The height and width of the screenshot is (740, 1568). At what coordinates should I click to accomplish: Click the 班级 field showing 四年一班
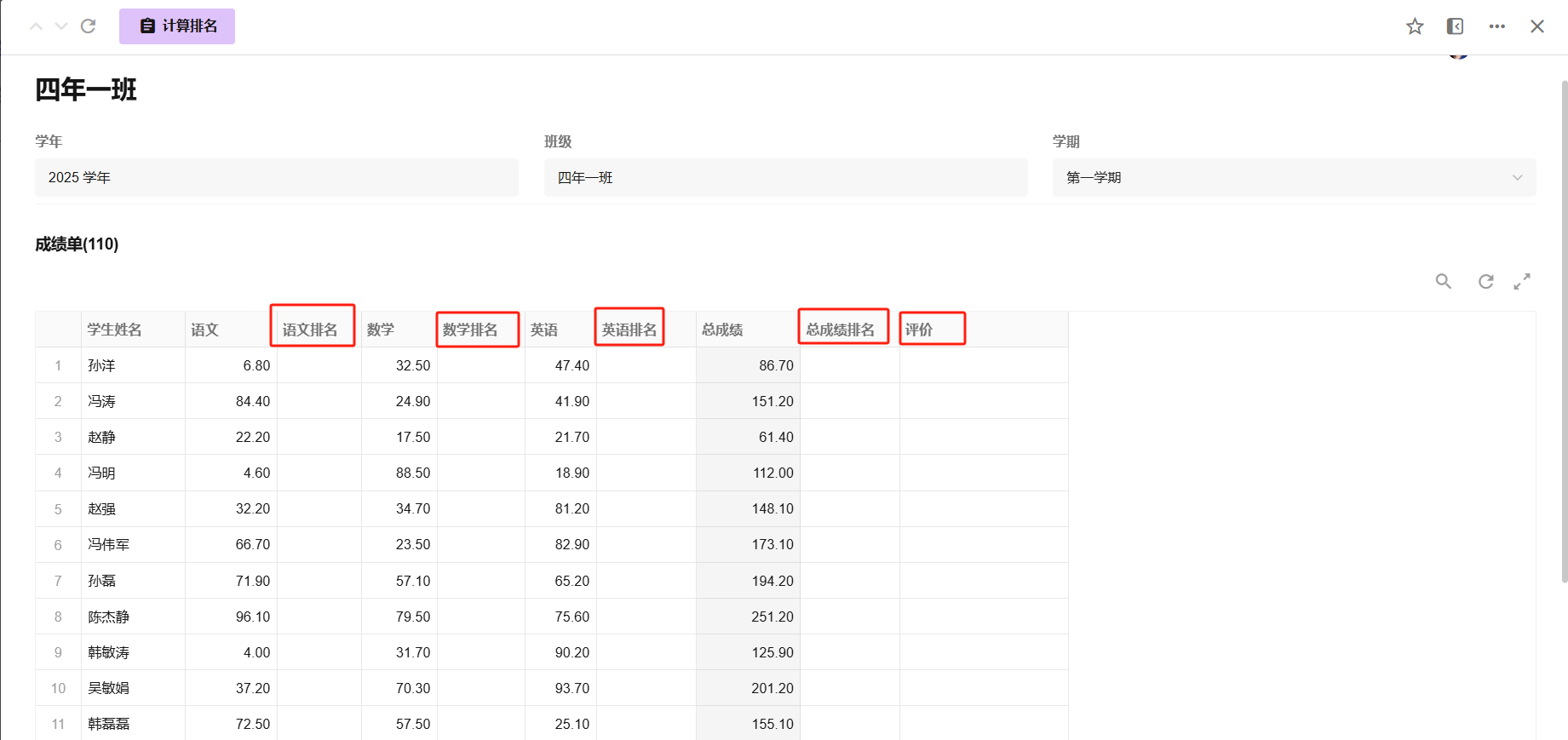pyautogui.click(x=784, y=177)
